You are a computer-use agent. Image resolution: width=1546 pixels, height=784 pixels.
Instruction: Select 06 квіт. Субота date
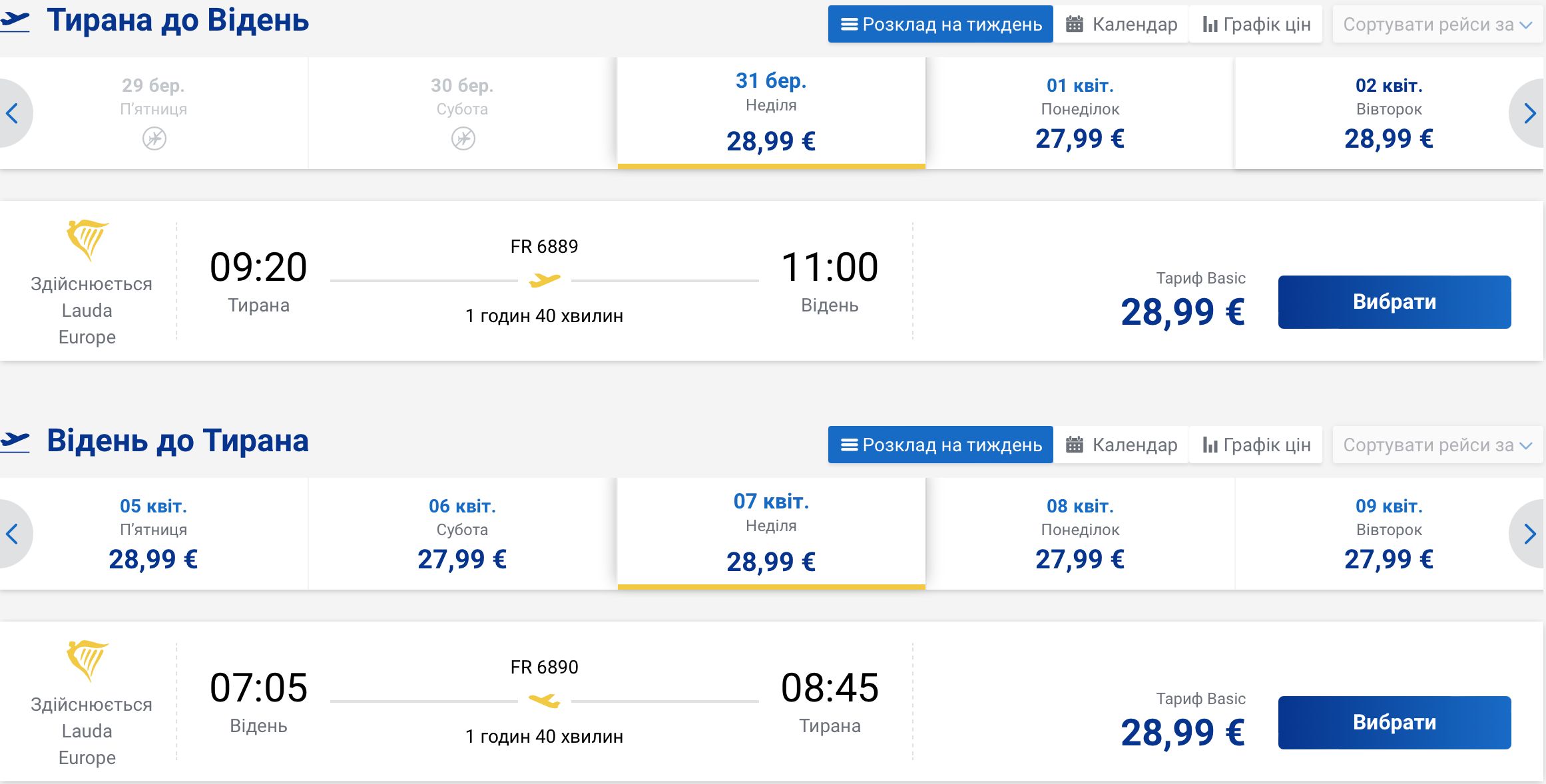(462, 534)
